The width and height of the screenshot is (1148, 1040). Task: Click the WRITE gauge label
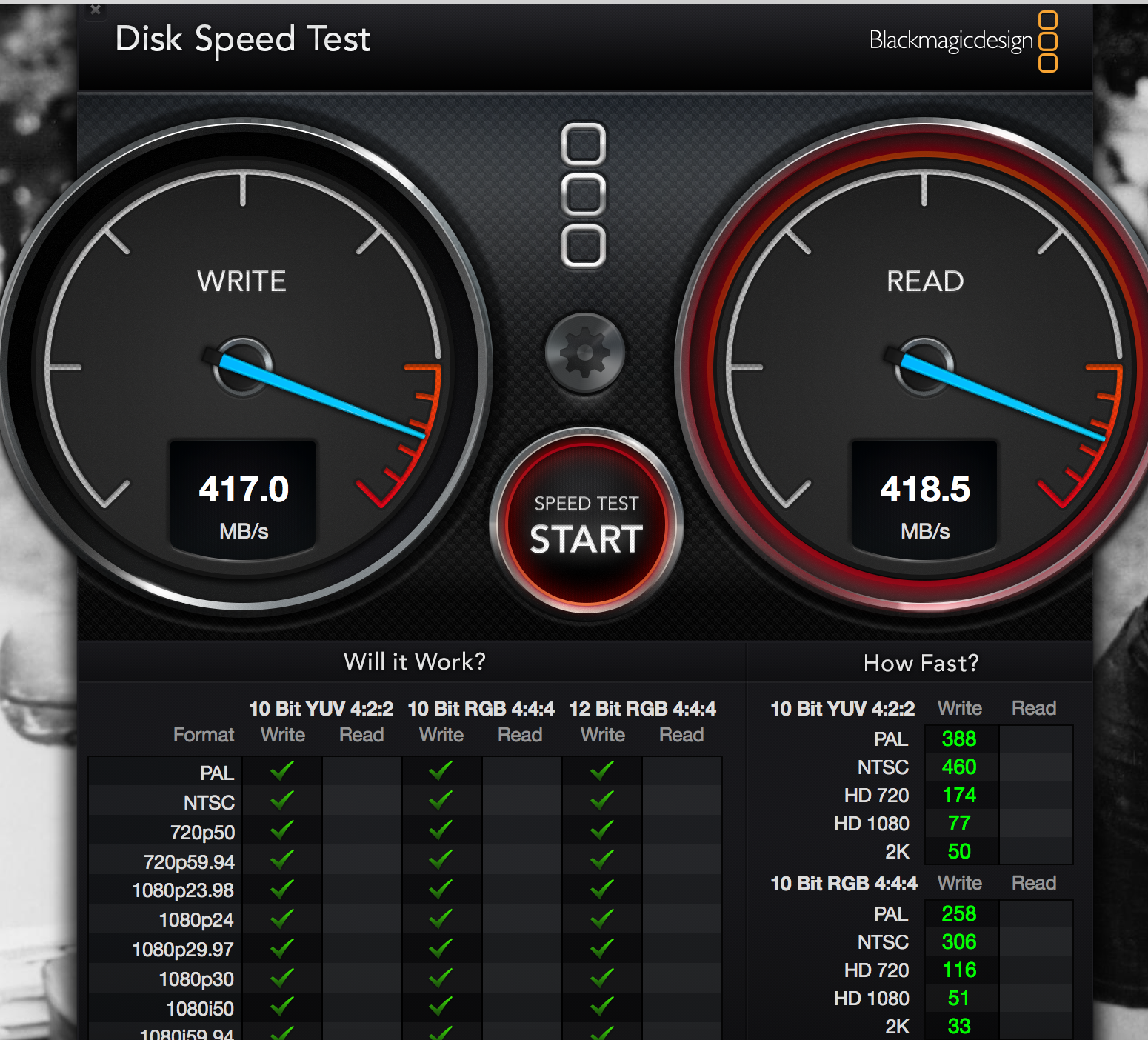(241, 281)
